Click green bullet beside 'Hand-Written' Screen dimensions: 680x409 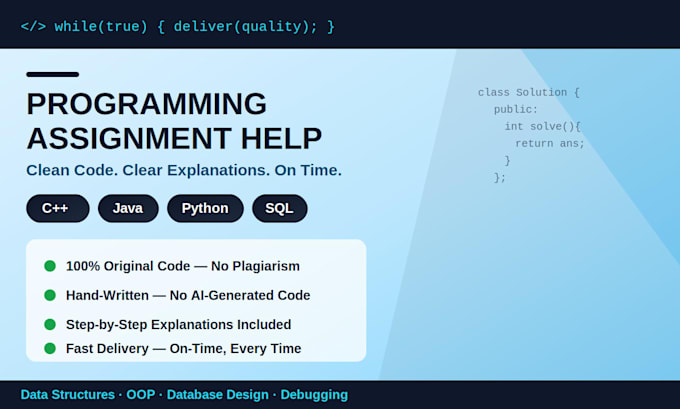point(50,295)
